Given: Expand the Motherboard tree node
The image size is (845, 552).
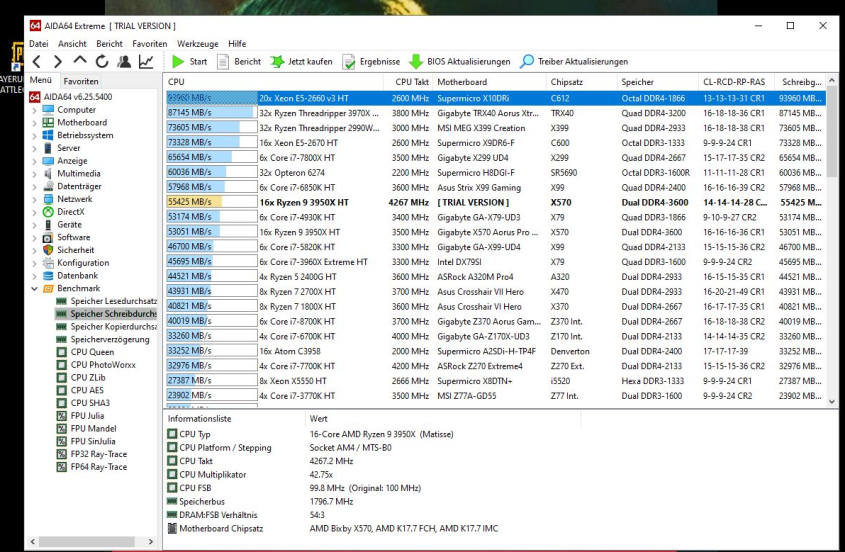Looking at the screenshot, I should click(34, 123).
